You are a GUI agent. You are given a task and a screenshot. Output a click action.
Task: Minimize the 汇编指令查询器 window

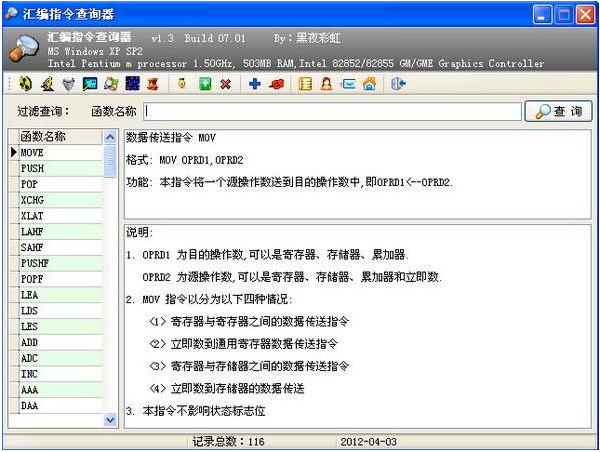tap(542, 15)
